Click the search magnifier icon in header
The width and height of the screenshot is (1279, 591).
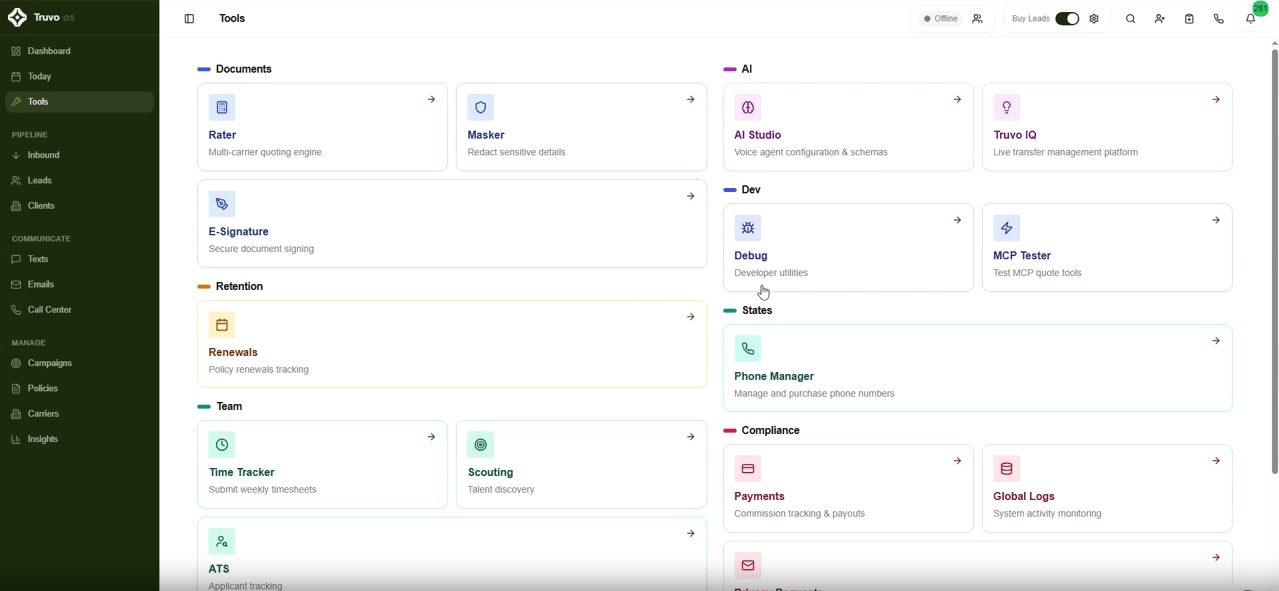1131,19
